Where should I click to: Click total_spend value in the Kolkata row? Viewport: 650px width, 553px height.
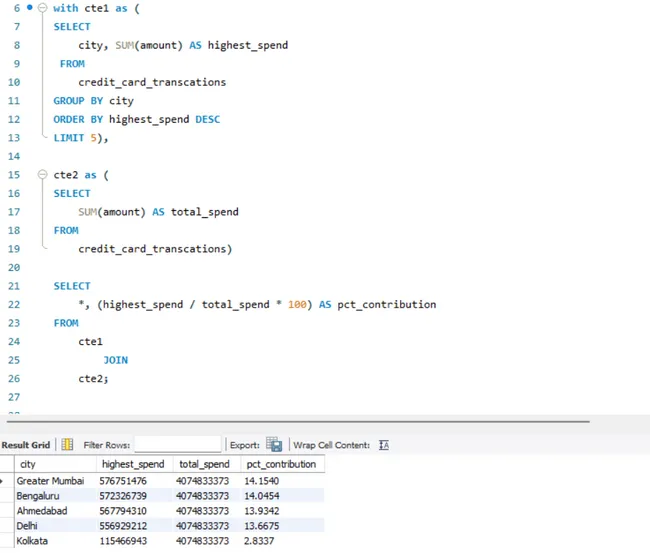click(x=202, y=541)
